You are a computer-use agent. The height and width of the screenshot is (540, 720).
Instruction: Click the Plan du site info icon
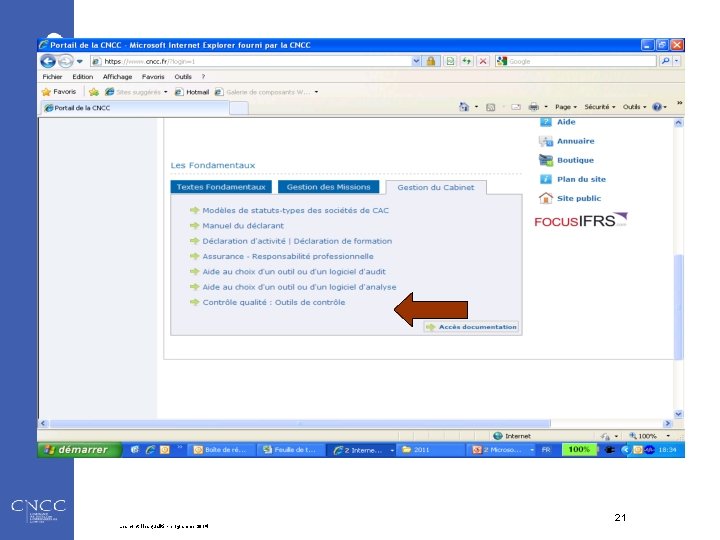click(x=546, y=179)
